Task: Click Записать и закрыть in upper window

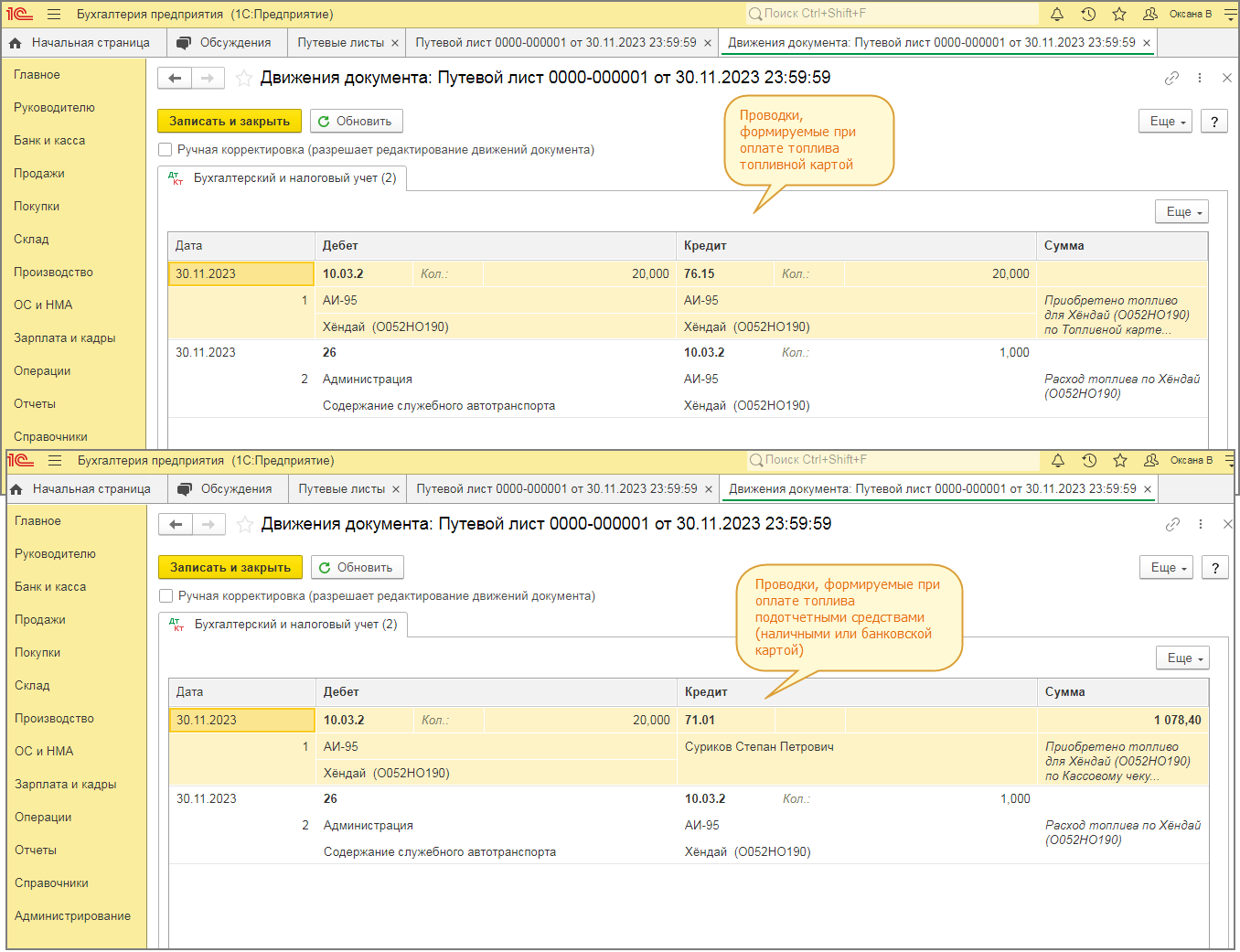Action: click(230, 121)
